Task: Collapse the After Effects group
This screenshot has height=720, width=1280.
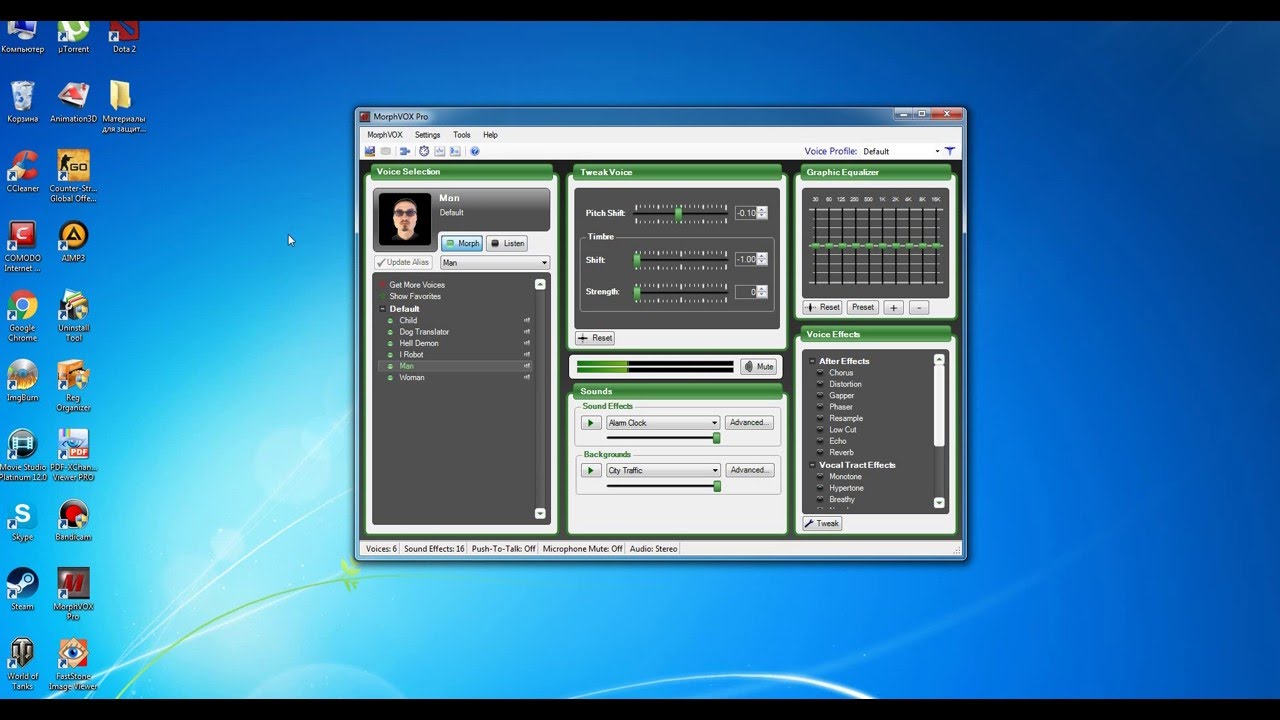Action: coord(812,361)
